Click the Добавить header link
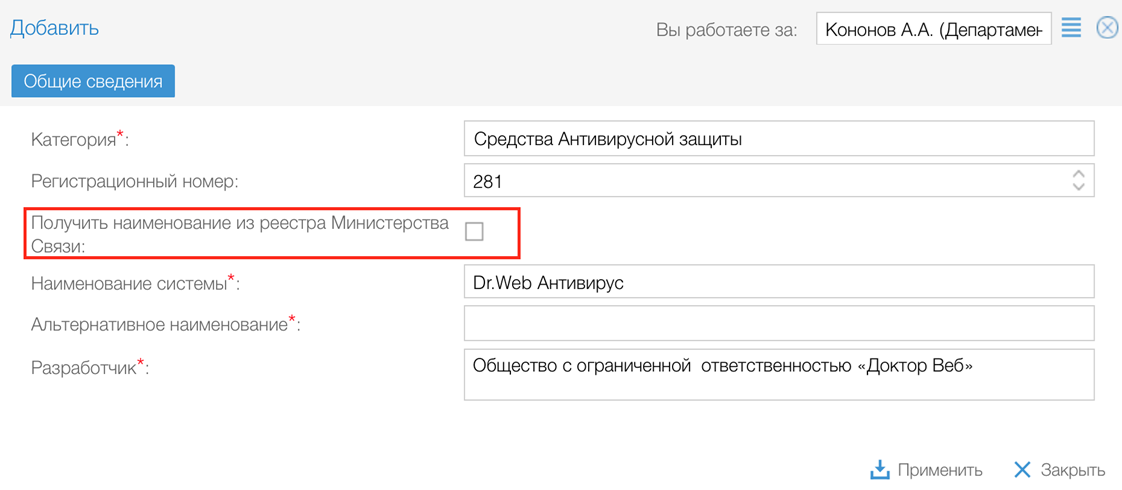Image resolution: width=1122 pixels, height=490 pixels. [54, 28]
